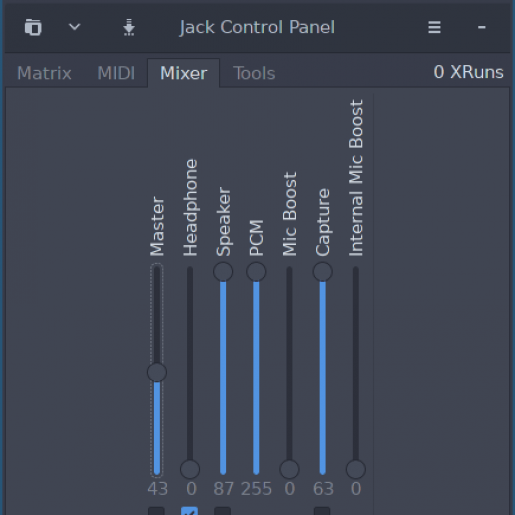Click the Headphone slider handle
Screen dimensions: 515x515
coord(190,469)
